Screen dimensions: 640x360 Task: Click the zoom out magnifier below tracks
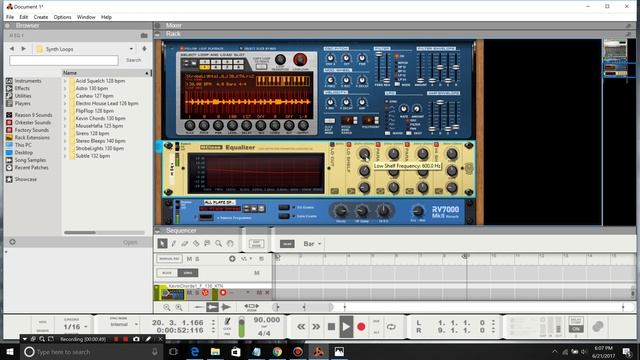tap(167, 307)
